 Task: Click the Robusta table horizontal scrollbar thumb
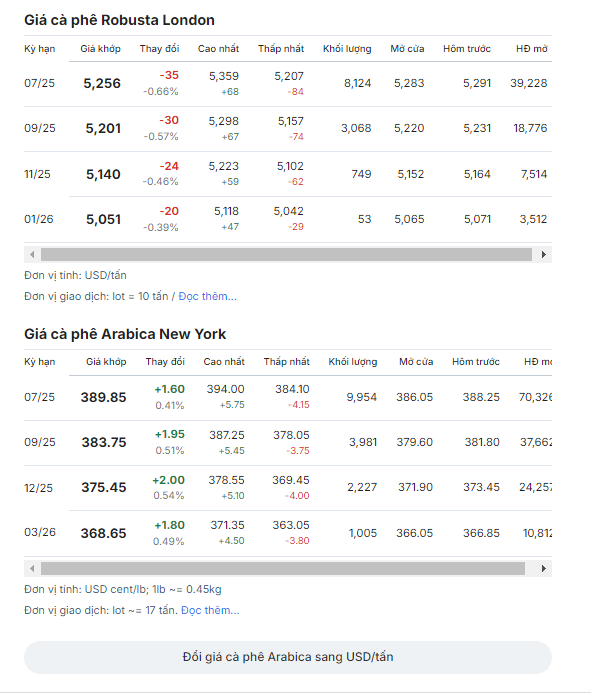pos(286,255)
